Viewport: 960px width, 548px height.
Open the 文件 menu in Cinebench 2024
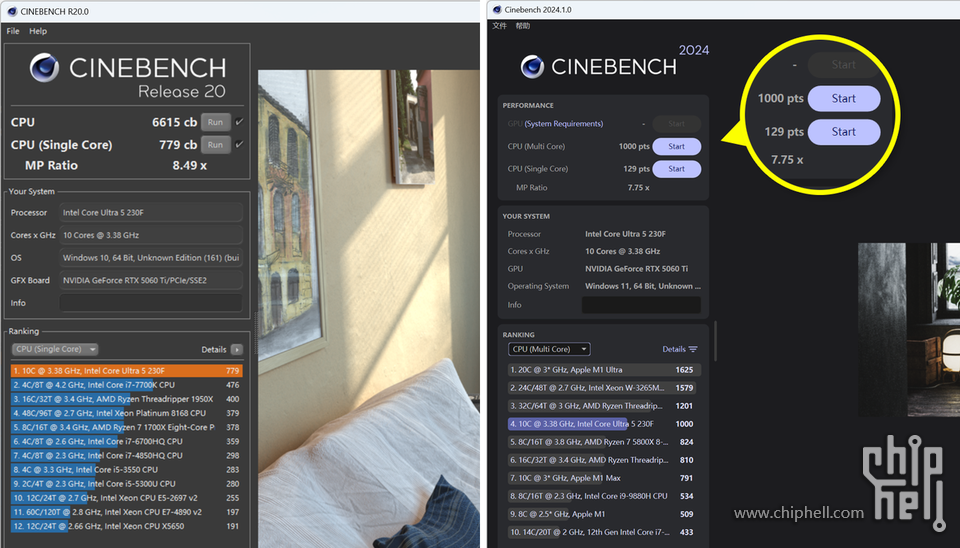500,26
